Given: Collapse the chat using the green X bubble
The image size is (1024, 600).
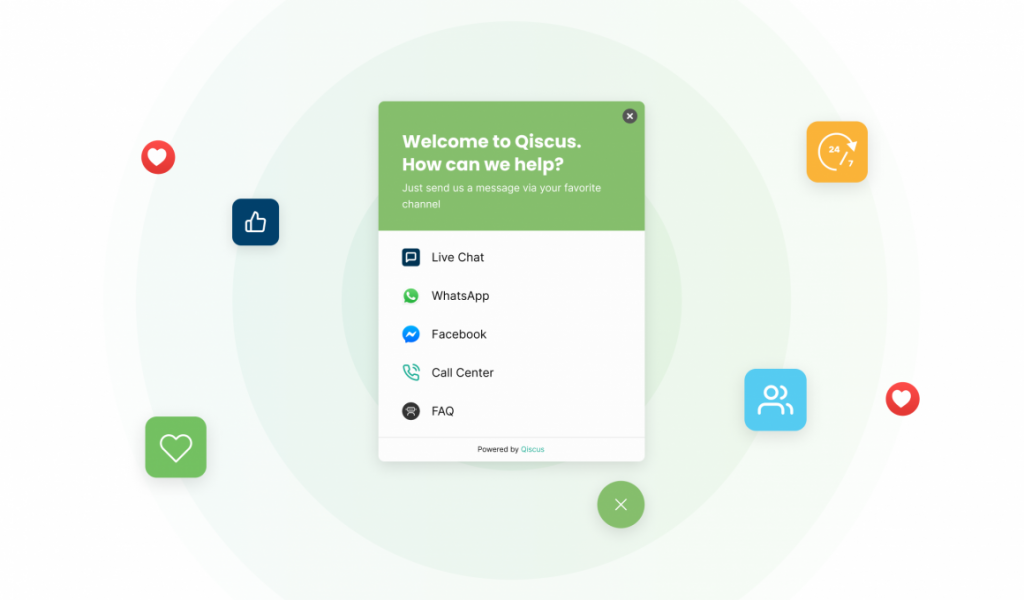Looking at the screenshot, I should [620, 504].
